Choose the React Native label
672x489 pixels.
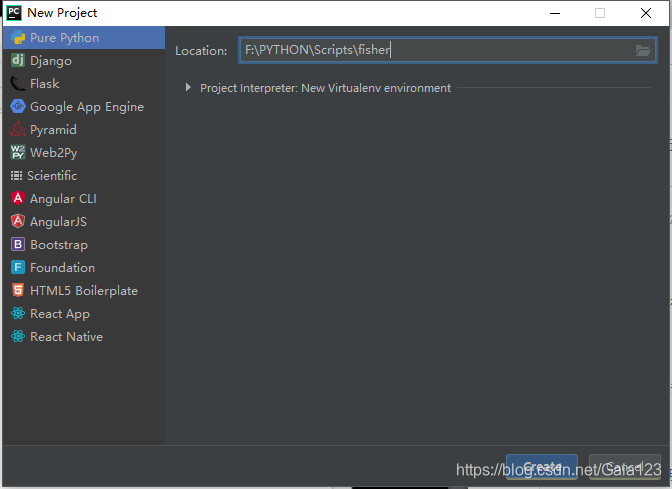(66, 336)
